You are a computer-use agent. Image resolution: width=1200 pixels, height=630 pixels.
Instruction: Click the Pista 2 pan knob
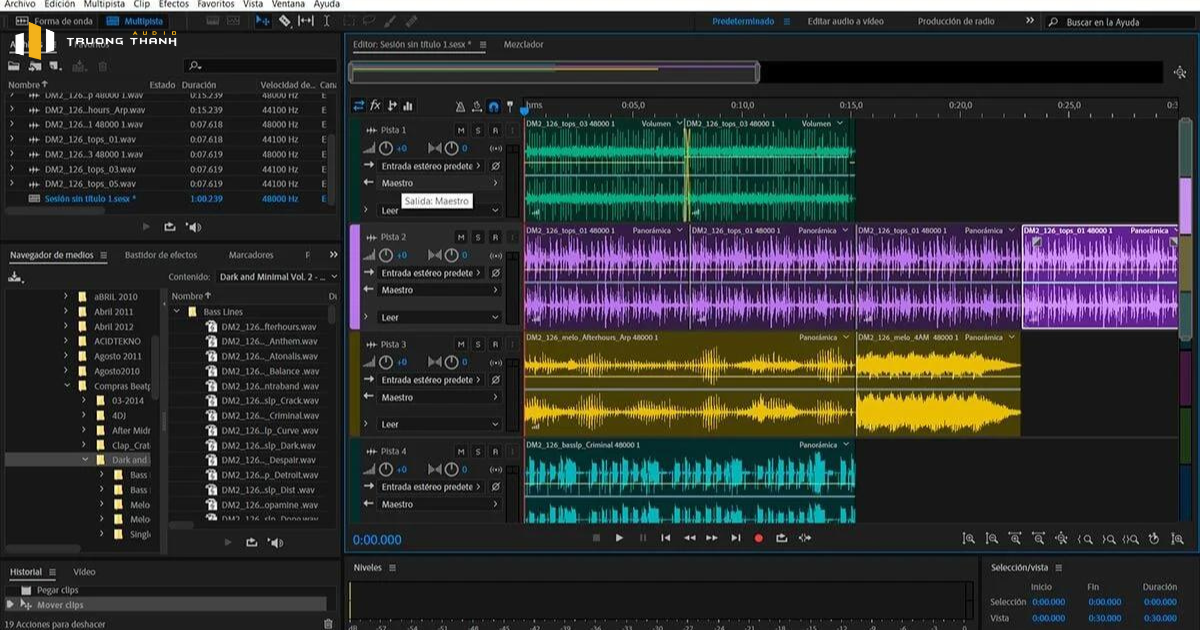click(451, 255)
